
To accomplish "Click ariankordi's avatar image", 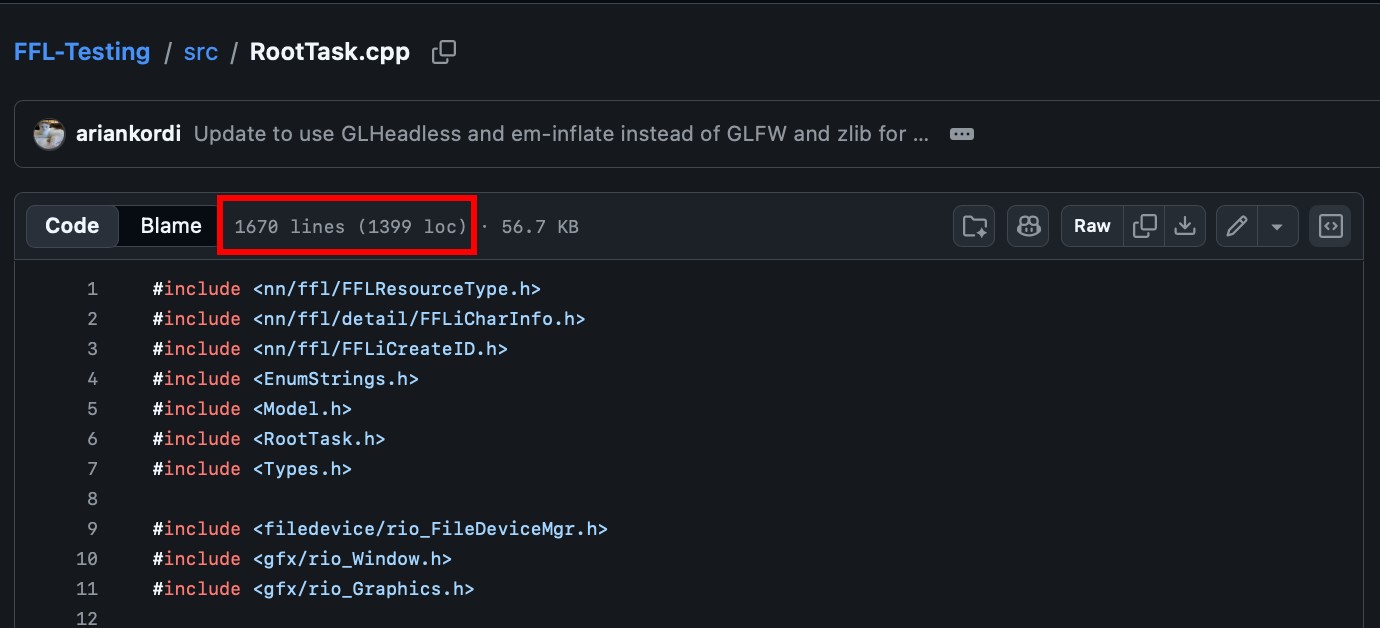I will coord(49,134).
